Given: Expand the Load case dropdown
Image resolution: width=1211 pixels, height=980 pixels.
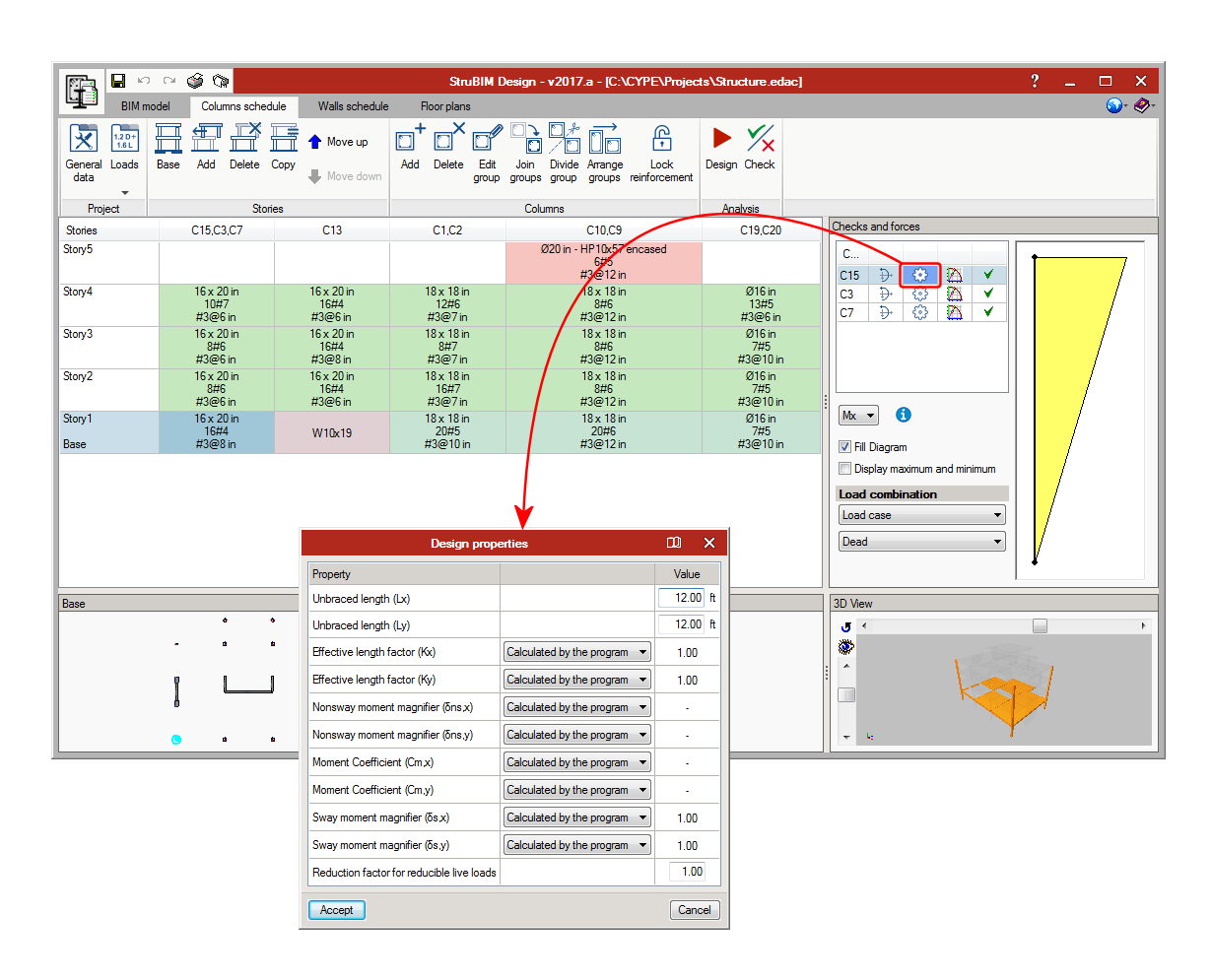Looking at the screenshot, I should [921, 515].
